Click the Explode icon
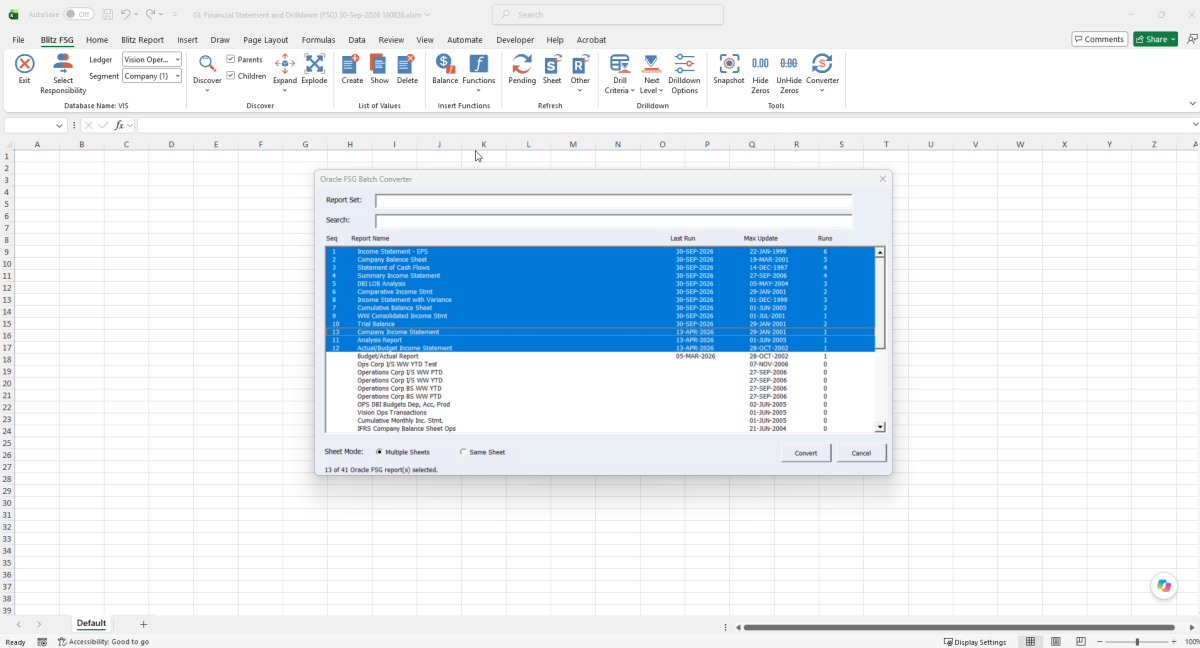 point(315,64)
